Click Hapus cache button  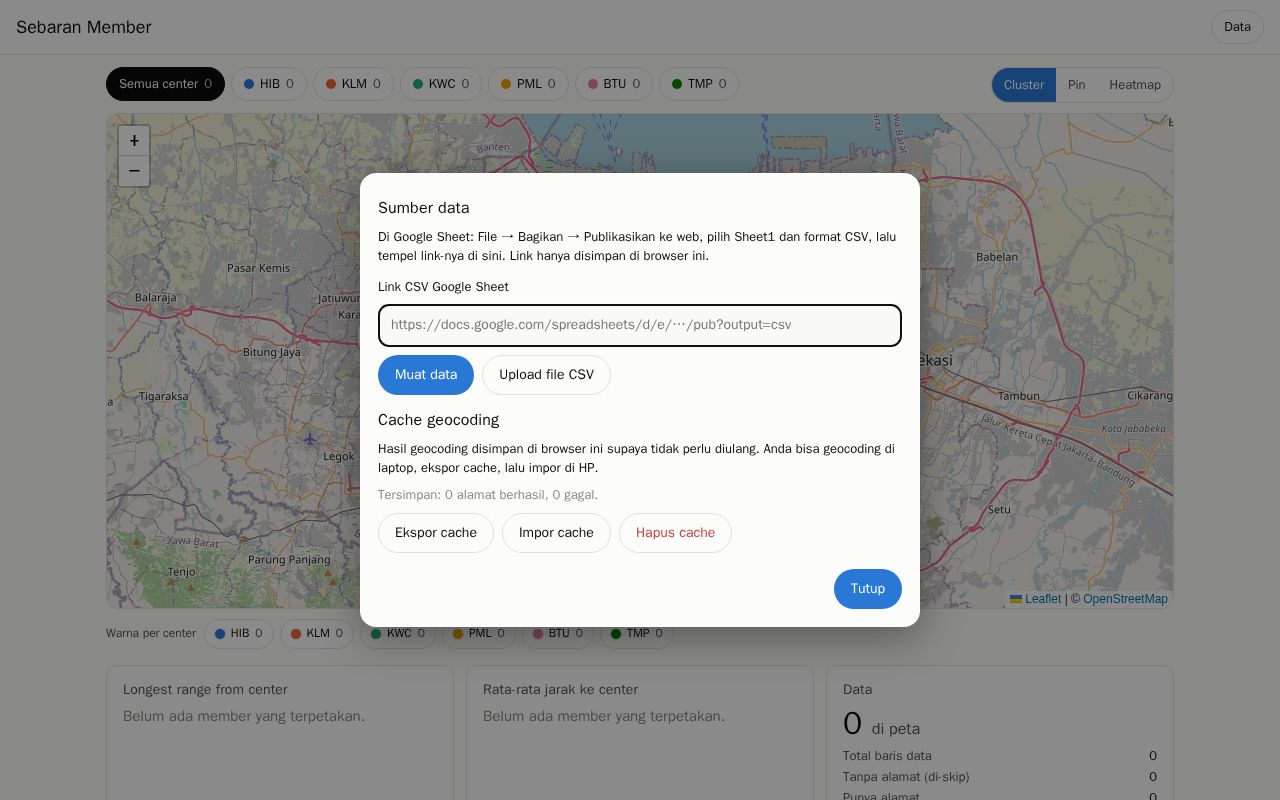click(675, 533)
